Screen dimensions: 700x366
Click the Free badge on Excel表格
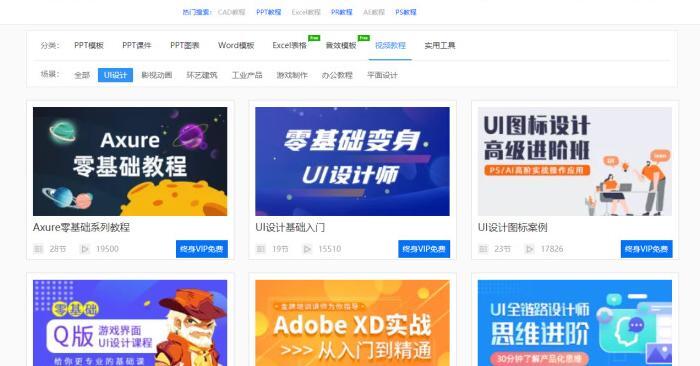(314, 38)
